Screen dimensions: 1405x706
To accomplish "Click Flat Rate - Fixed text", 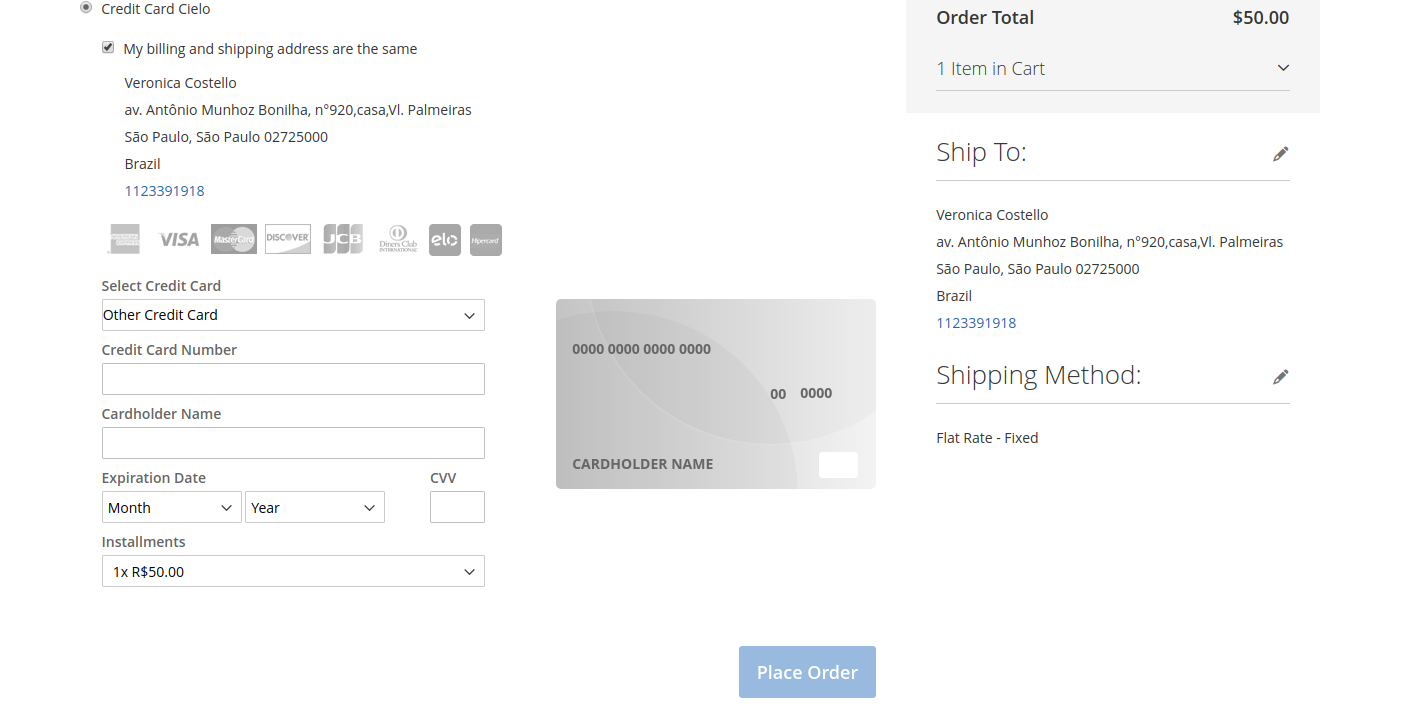I will click(987, 438).
